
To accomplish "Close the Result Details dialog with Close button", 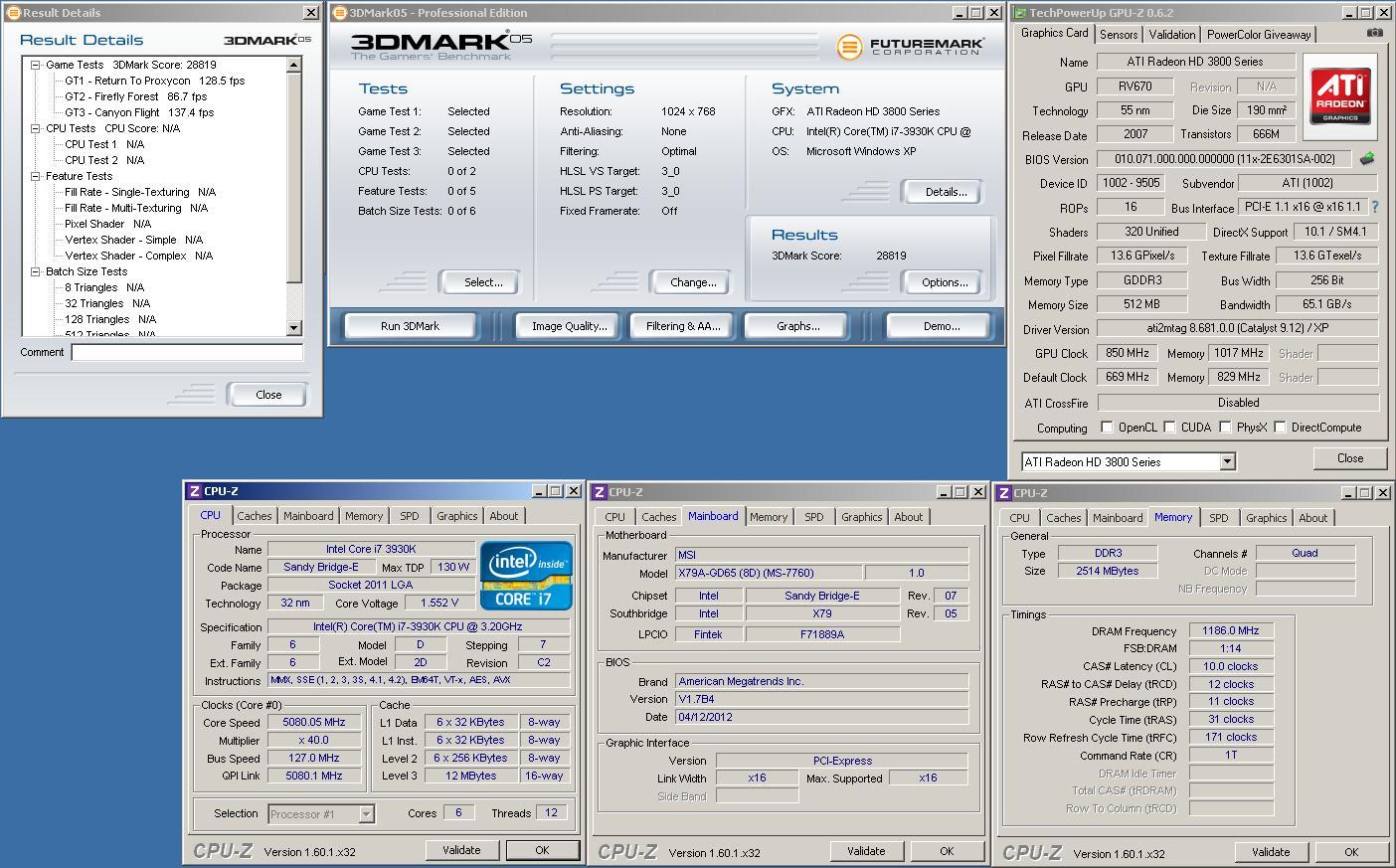I will tap(268, 395).
